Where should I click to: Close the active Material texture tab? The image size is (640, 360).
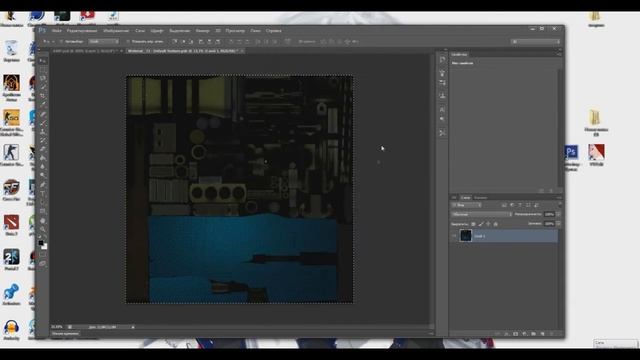[242, 51]
